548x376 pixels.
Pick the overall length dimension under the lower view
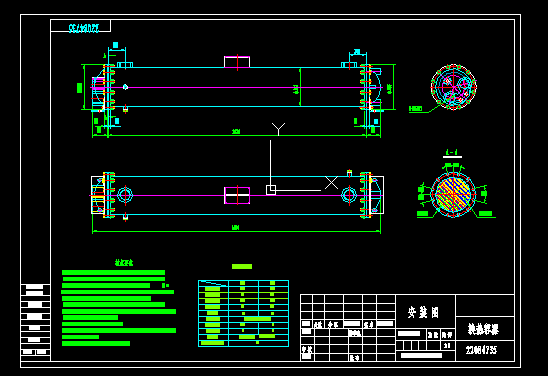click(x=236, y=228)
